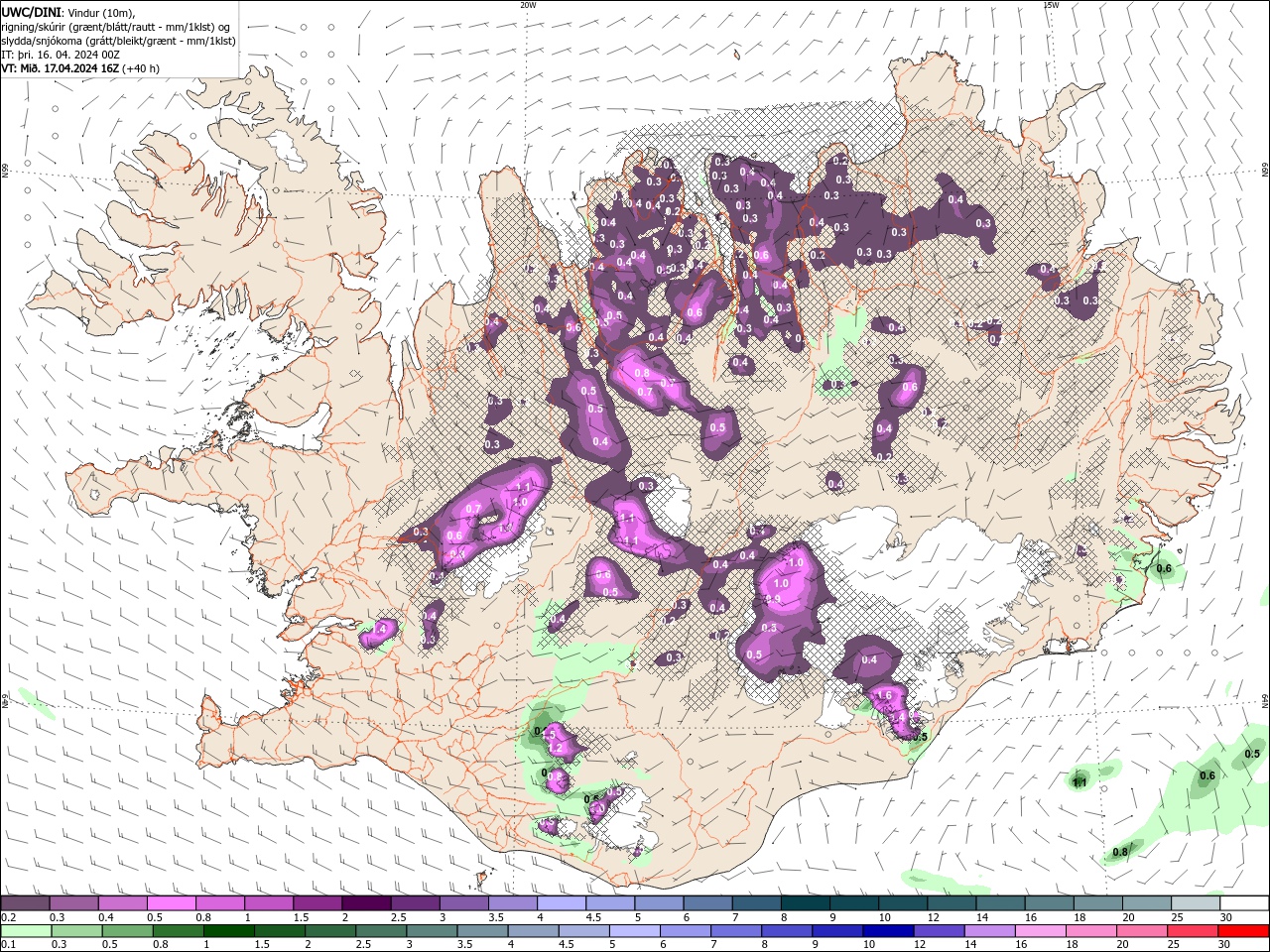
Task: Select the darkest purple 2 snow legend swatch
Action: point(366,903)
